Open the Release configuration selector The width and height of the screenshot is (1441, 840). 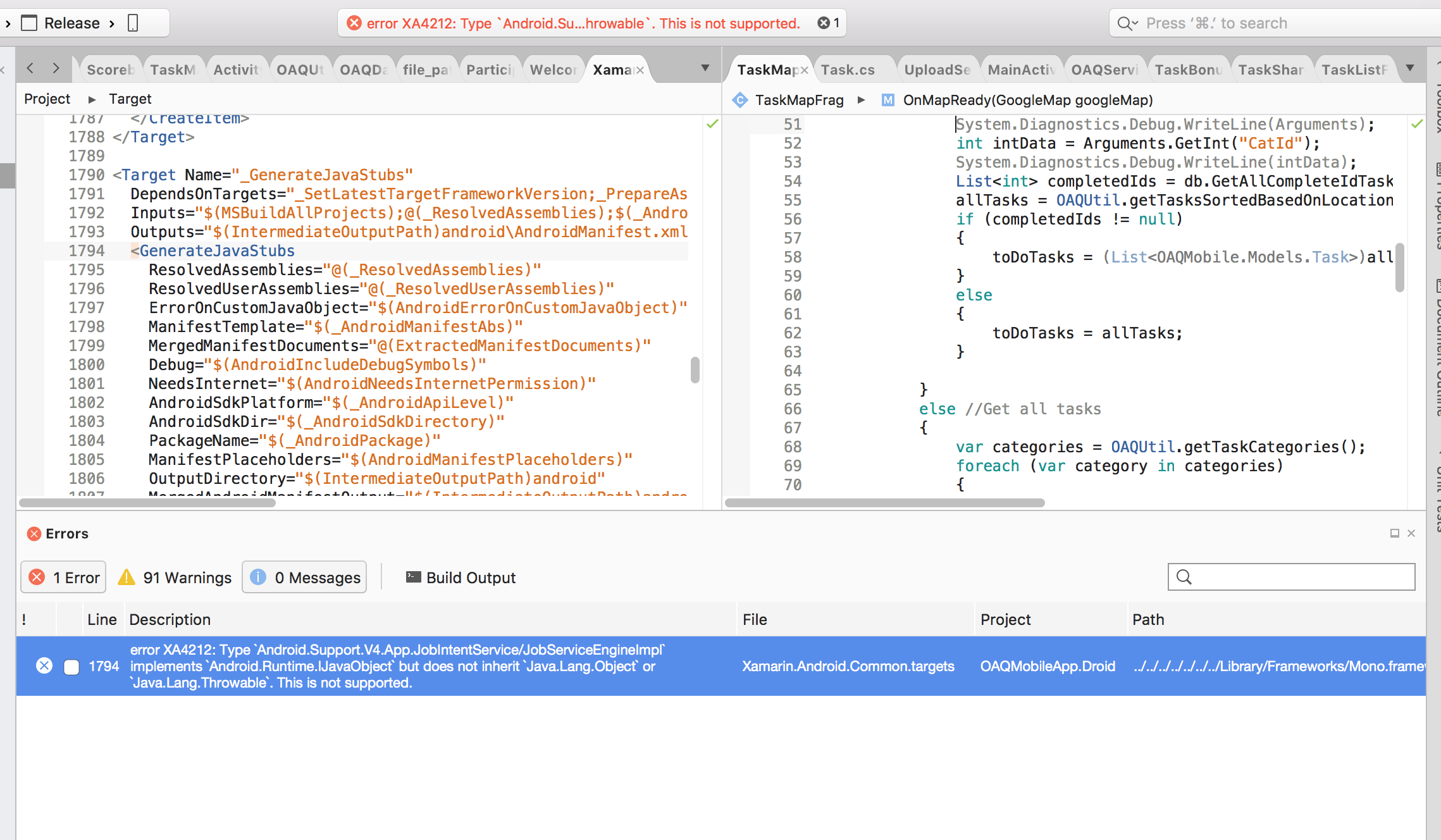[x=72, y=23]
